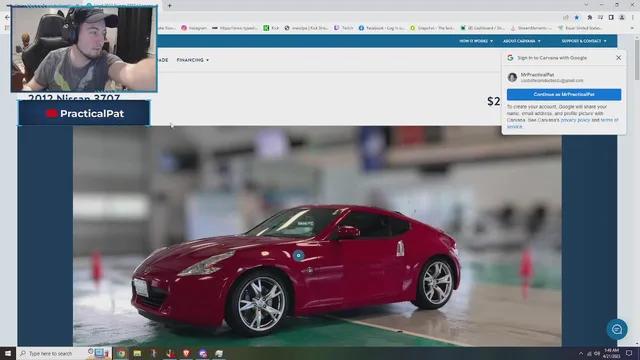Open the Brave browser taskbar icon
Image resolution: width=640 pixels, height=360 pixels.
click(186, 353)
